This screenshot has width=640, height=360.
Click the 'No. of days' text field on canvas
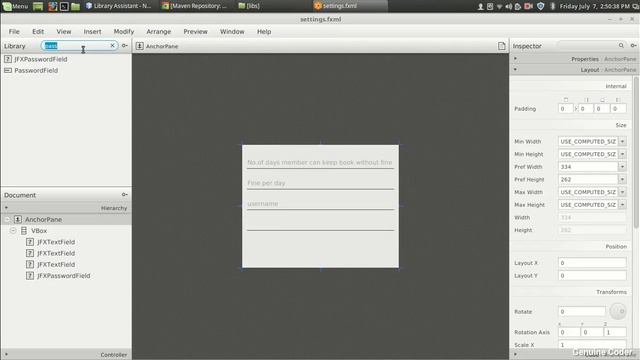click(x=320, y=162)
